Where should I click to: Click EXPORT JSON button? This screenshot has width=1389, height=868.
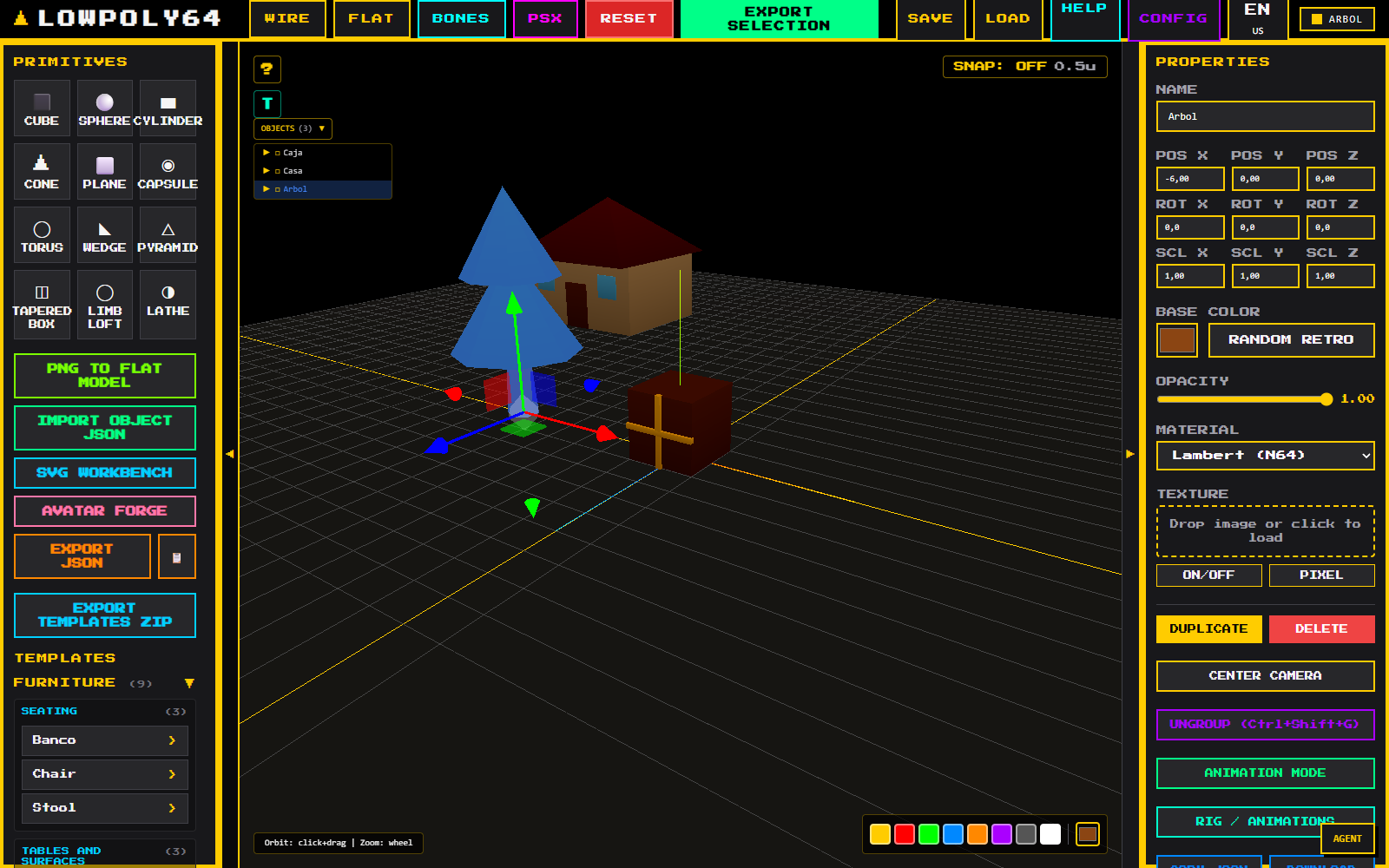pos(82,556)
